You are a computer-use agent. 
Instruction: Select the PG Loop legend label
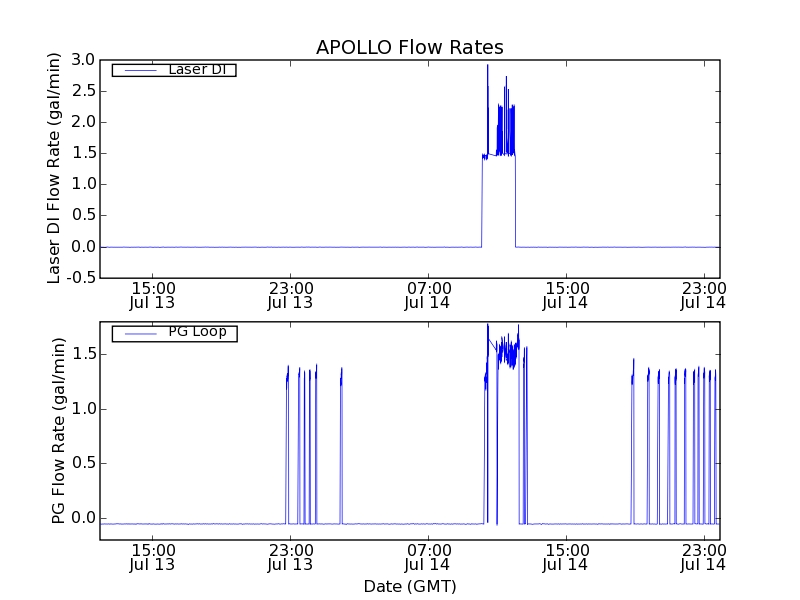[197, 332]
